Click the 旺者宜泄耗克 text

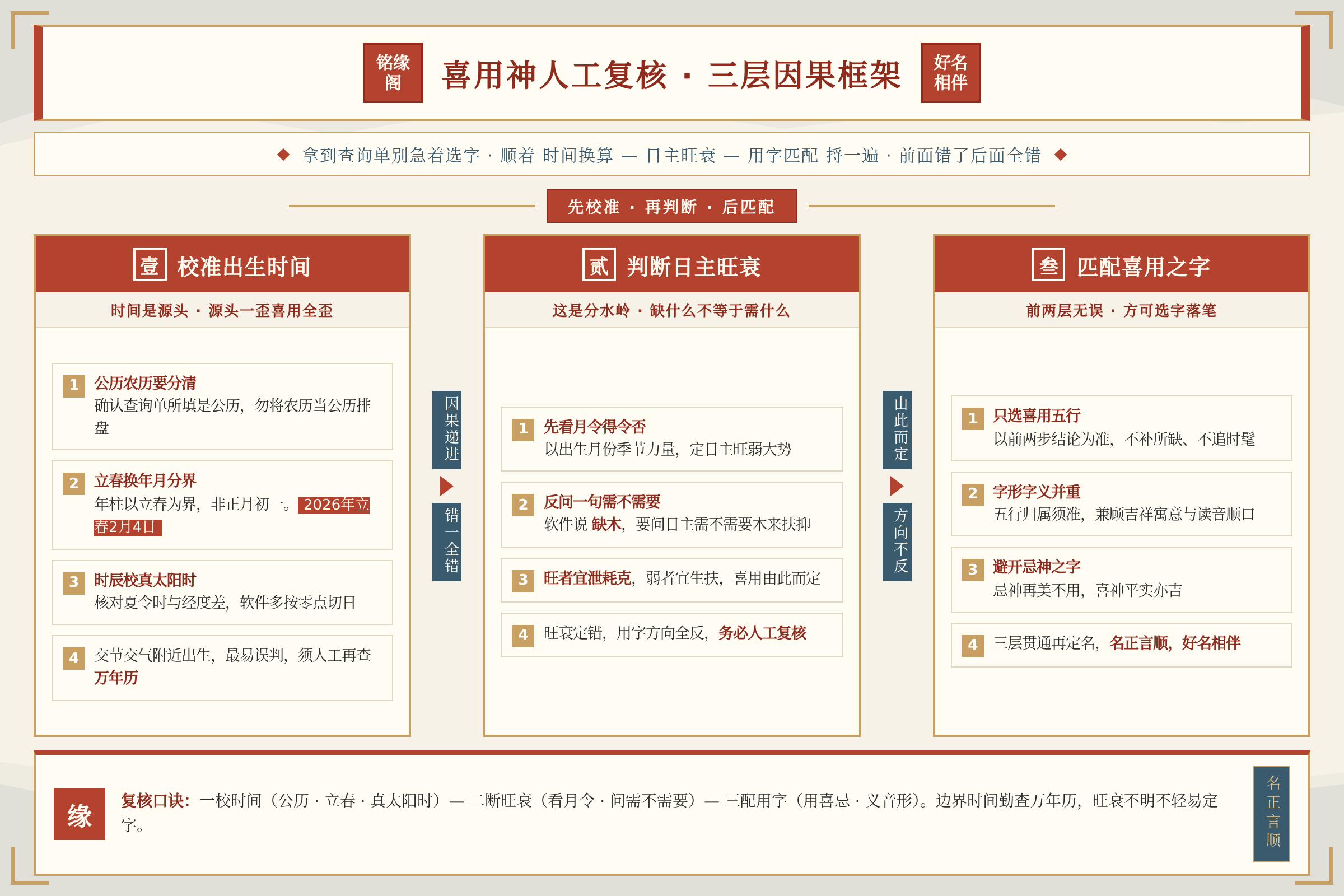point(587,578)
